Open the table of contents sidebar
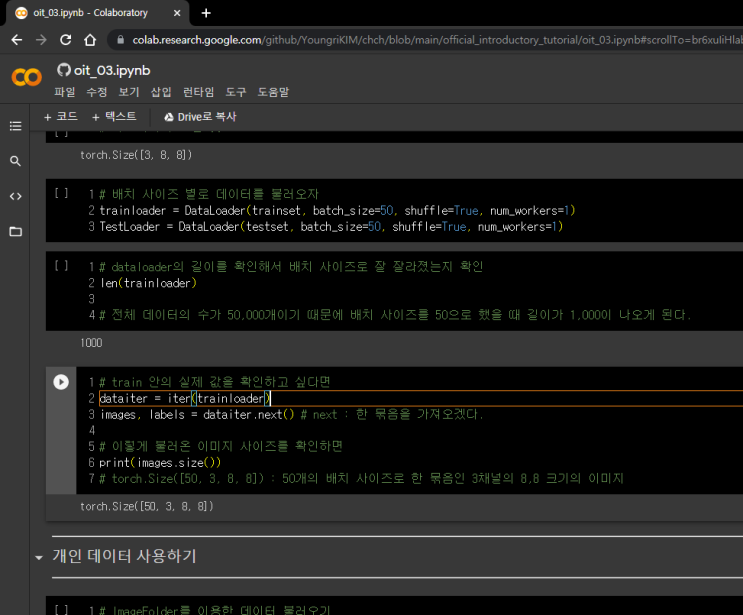Viewport: 743px width, 615px height. 15,126
